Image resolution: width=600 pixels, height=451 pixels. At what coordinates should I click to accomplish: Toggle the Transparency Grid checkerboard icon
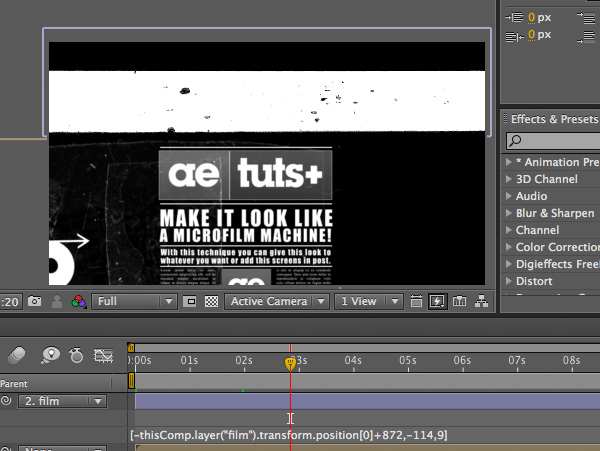click(211, 301)
